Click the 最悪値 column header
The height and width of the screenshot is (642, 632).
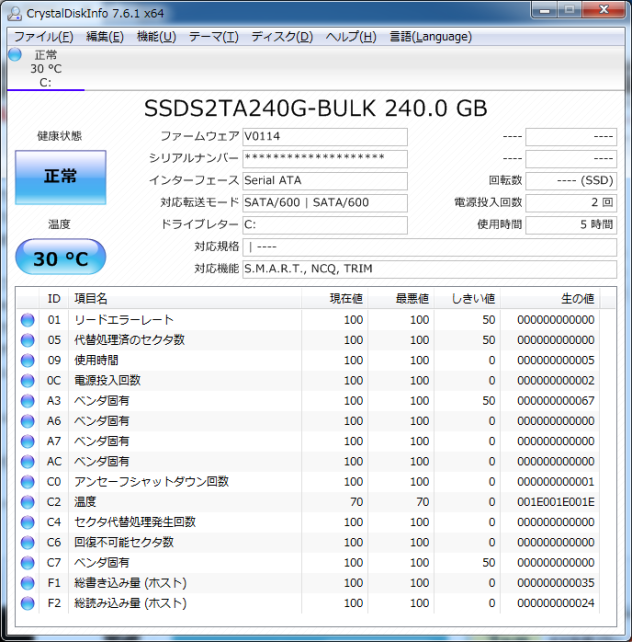pyautogui.click(x=401, y=298)
